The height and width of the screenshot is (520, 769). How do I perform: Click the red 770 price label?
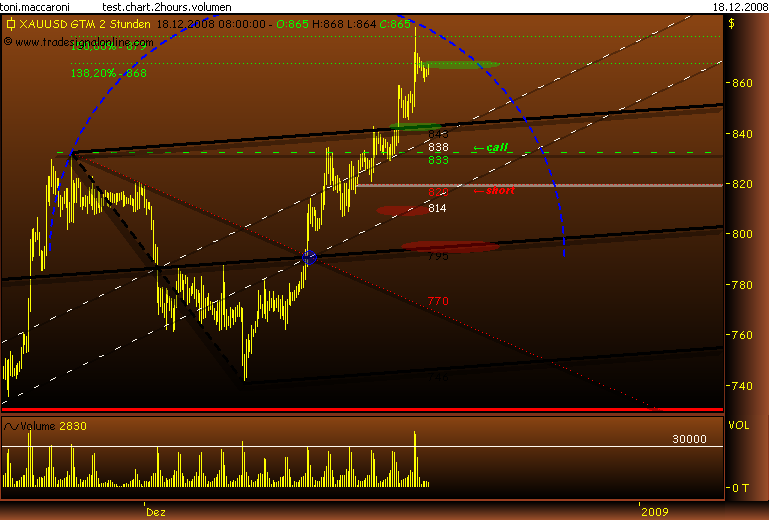pyautogui.click(x=438, y=301)
